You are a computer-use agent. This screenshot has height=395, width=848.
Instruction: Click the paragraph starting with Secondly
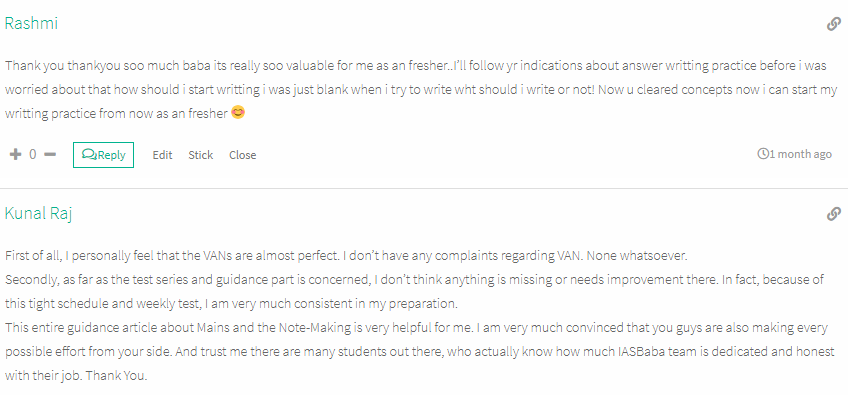tap(414, 292)
